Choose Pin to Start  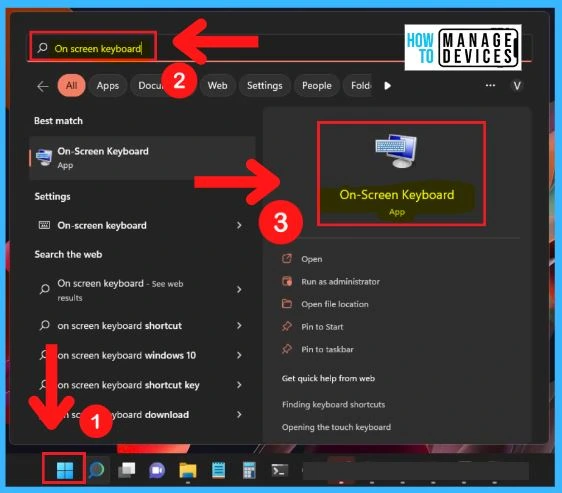coord(322,327)
